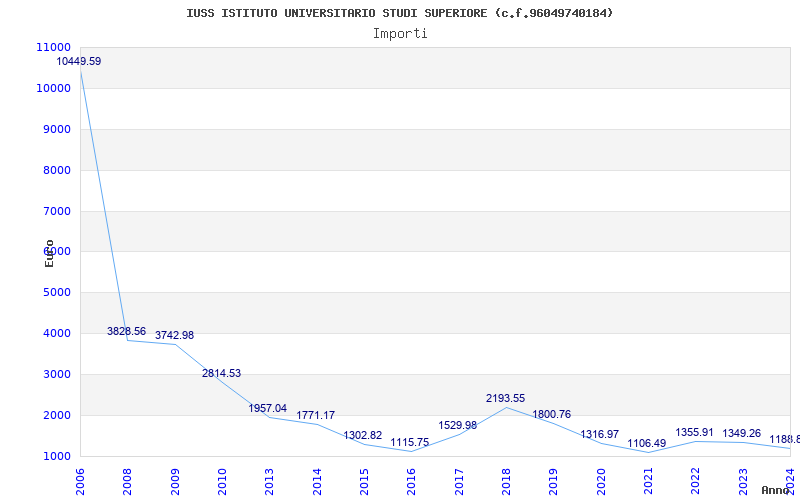Click the chart title IUSS ISTITUTO UNIVERSITARIO
This screenshot has height=500, width=800.
tap(399, 13)
